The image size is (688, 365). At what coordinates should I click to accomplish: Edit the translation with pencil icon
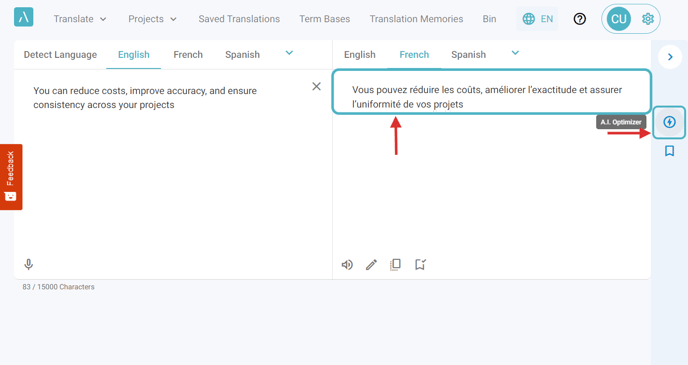pyautogui.click(x=371, y=265)
